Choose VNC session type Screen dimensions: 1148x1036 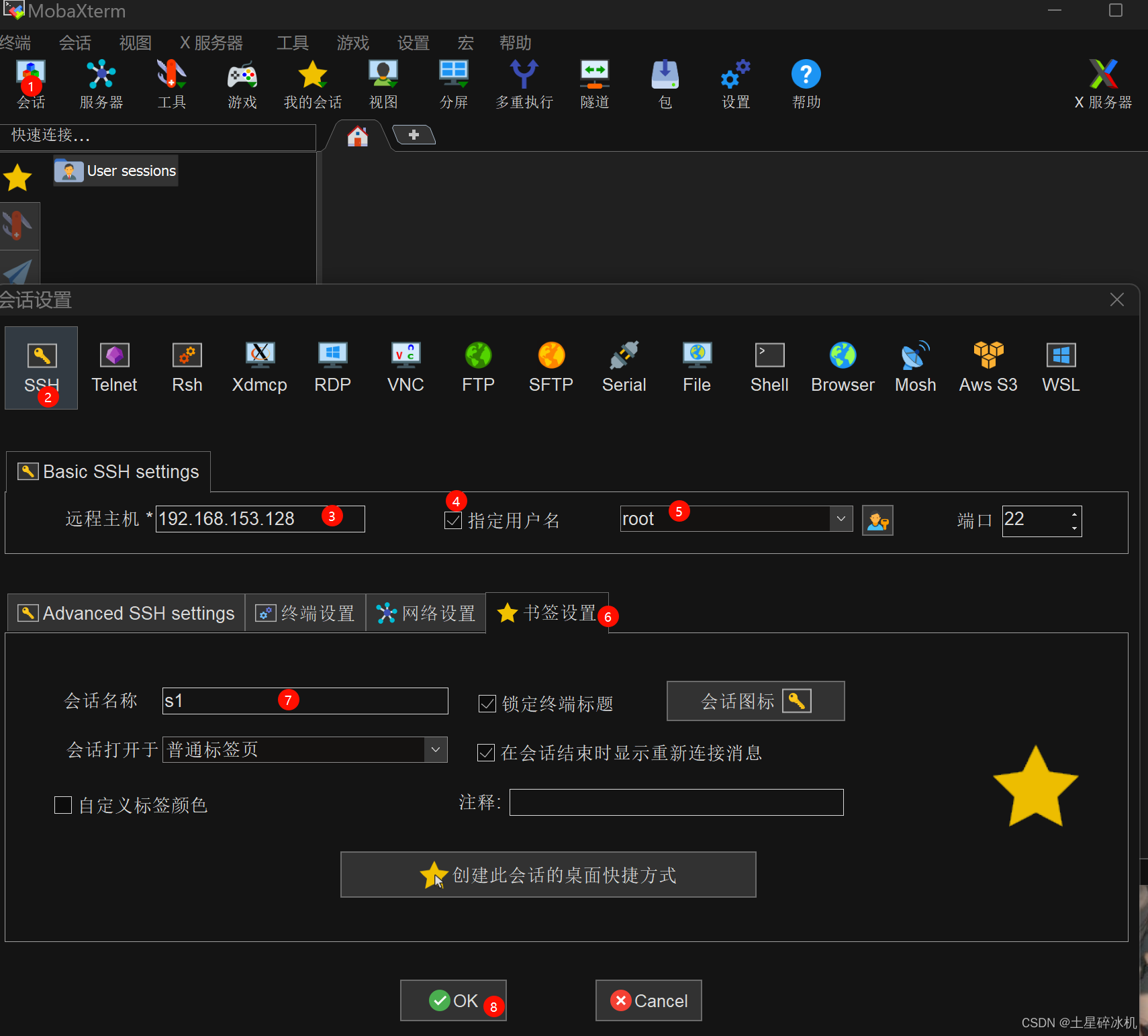pos(405,367)
